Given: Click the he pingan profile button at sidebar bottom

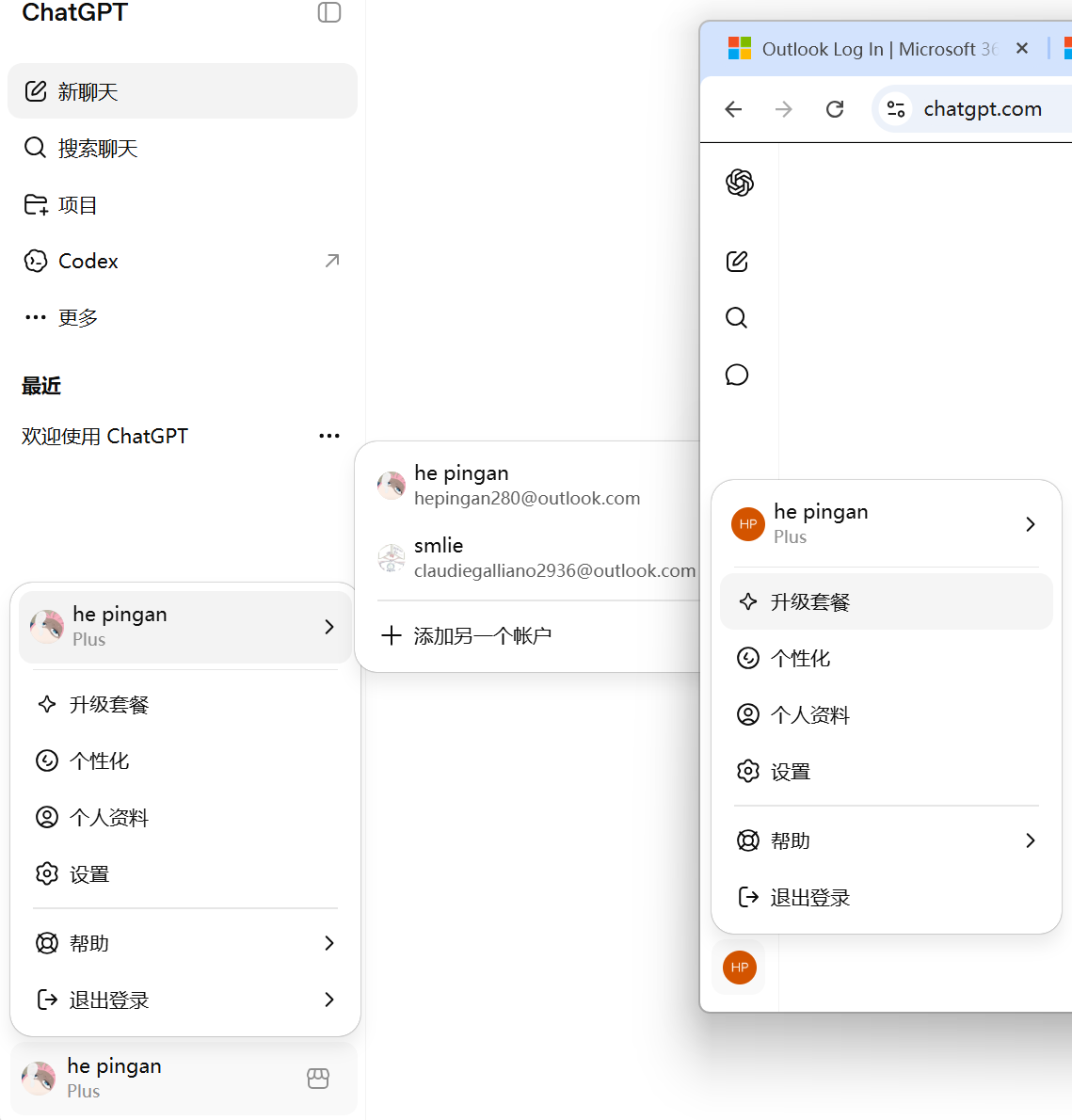Looking at the screenshot, I should click(183, 1078).
